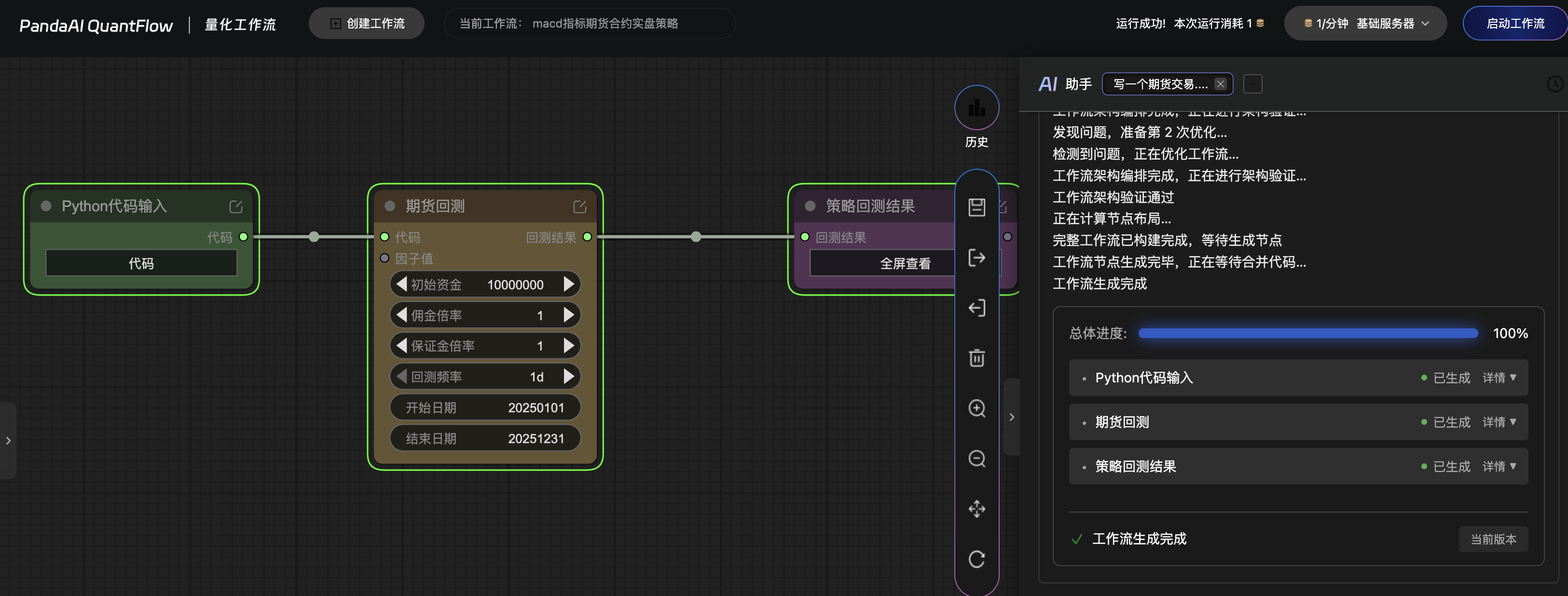This screenshot has width=1568, height=596.
Task: Click the 正在计算节点布局 log line
Action: 1112,218
